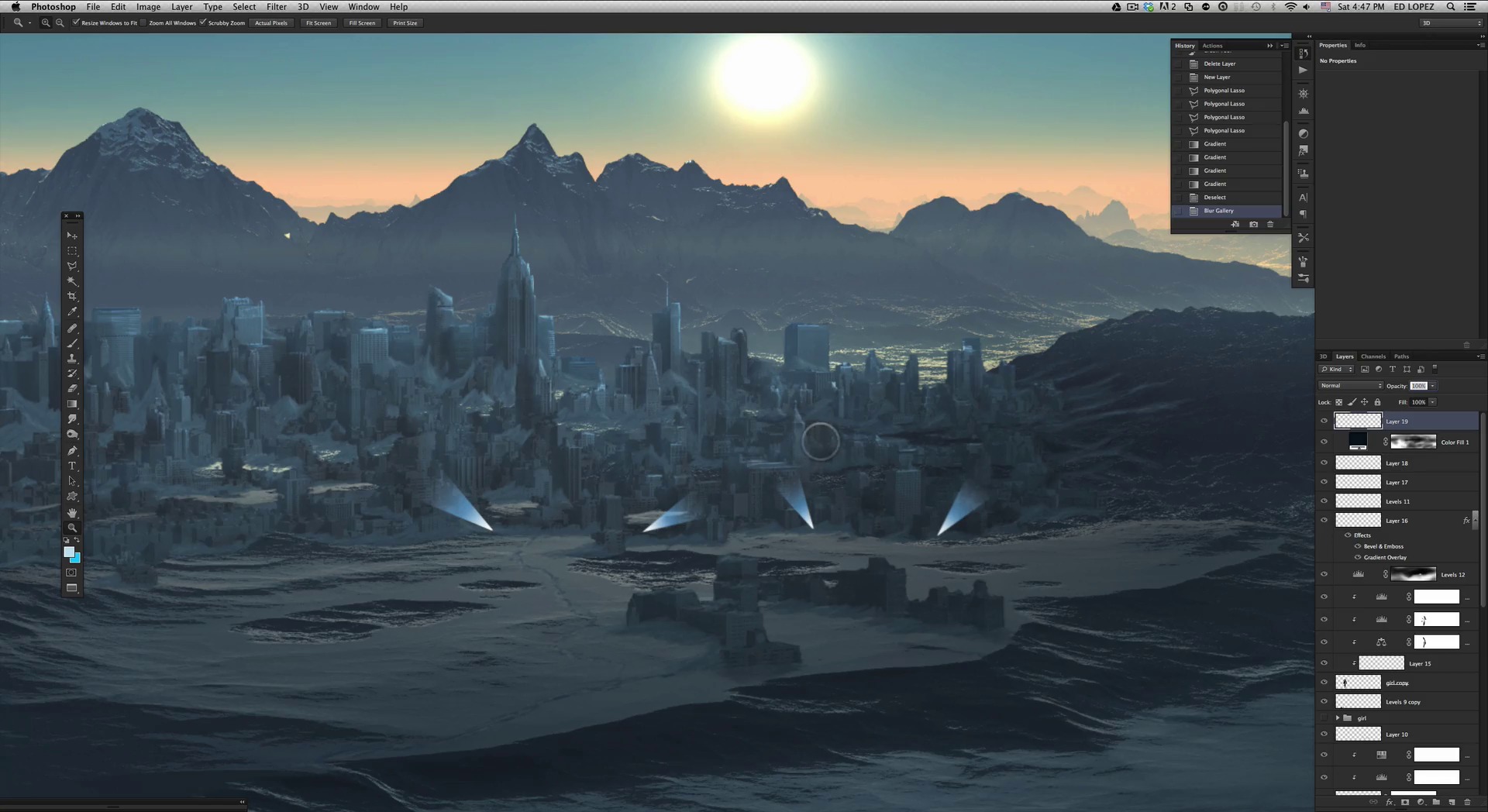Switch to the Paths tab
Image resolution: width=1488 pixels, height=812 pixels.
[x=1401, y=356]
